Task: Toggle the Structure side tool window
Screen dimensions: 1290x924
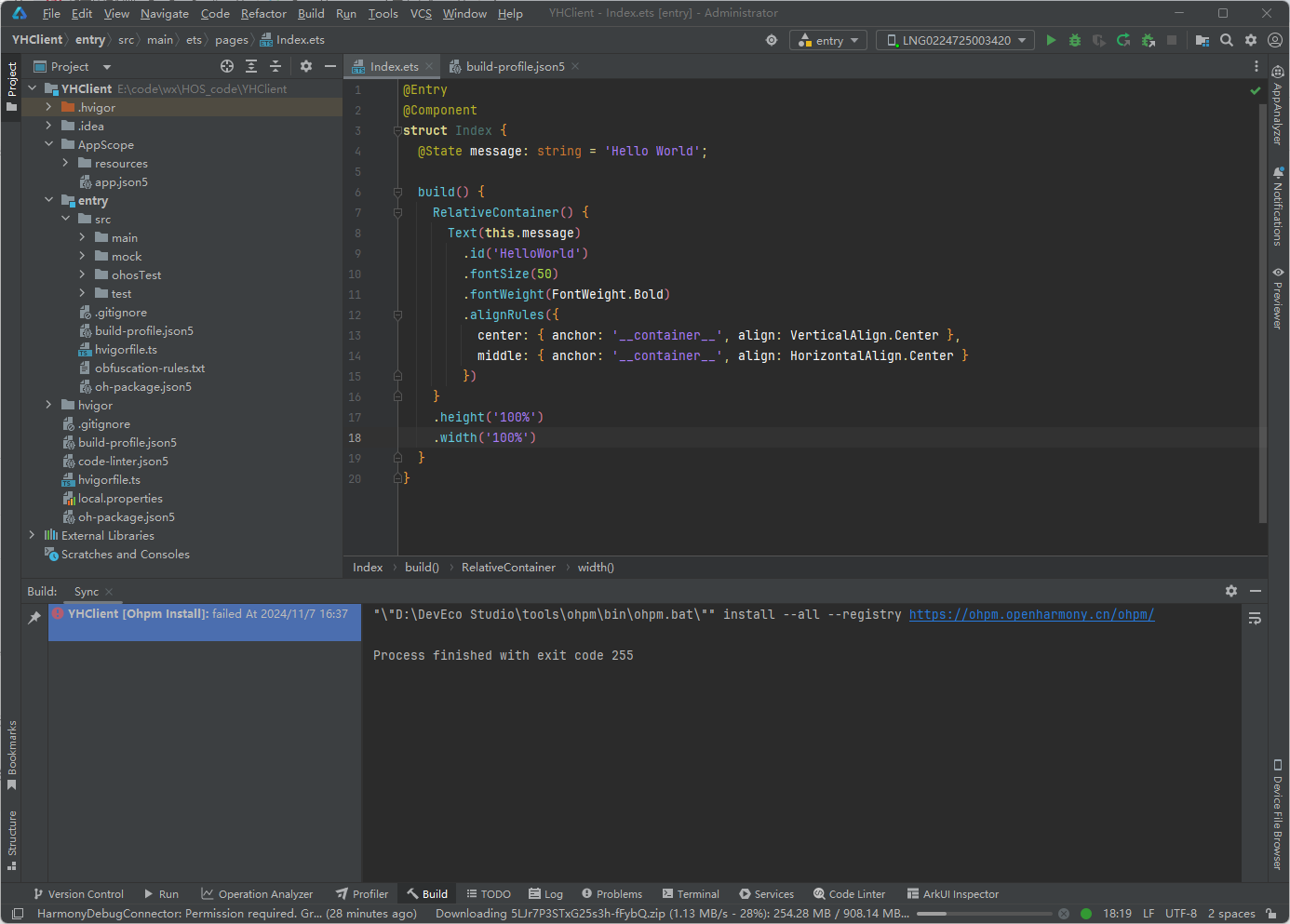Action: [12, 839]
